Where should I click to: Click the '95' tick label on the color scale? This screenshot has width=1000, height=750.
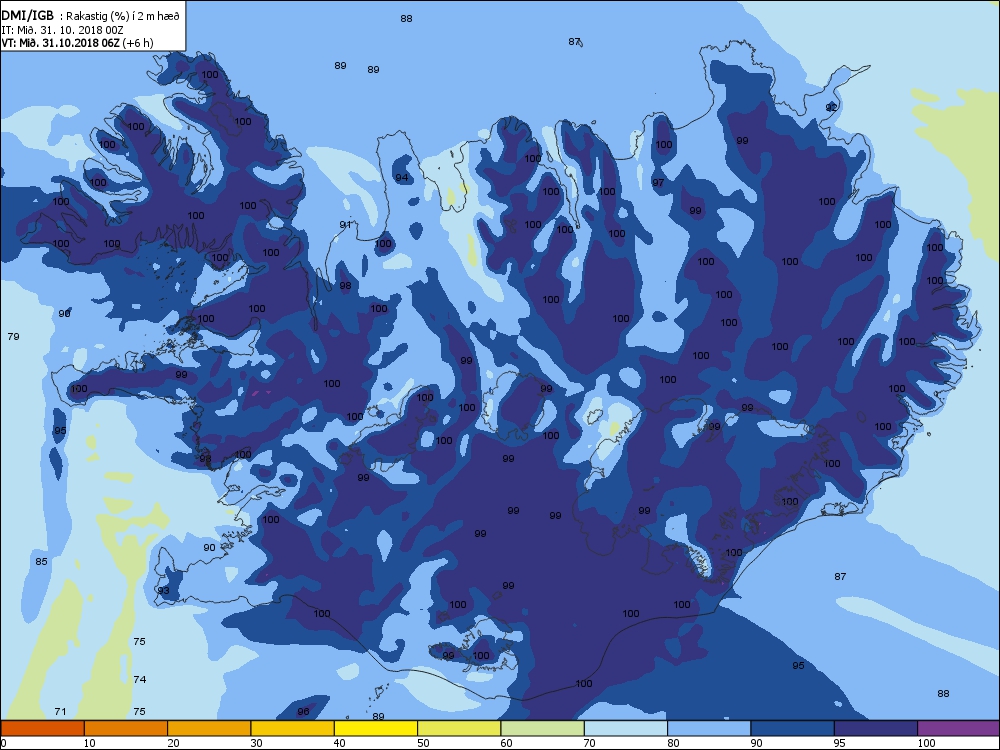tap(840, 742)
